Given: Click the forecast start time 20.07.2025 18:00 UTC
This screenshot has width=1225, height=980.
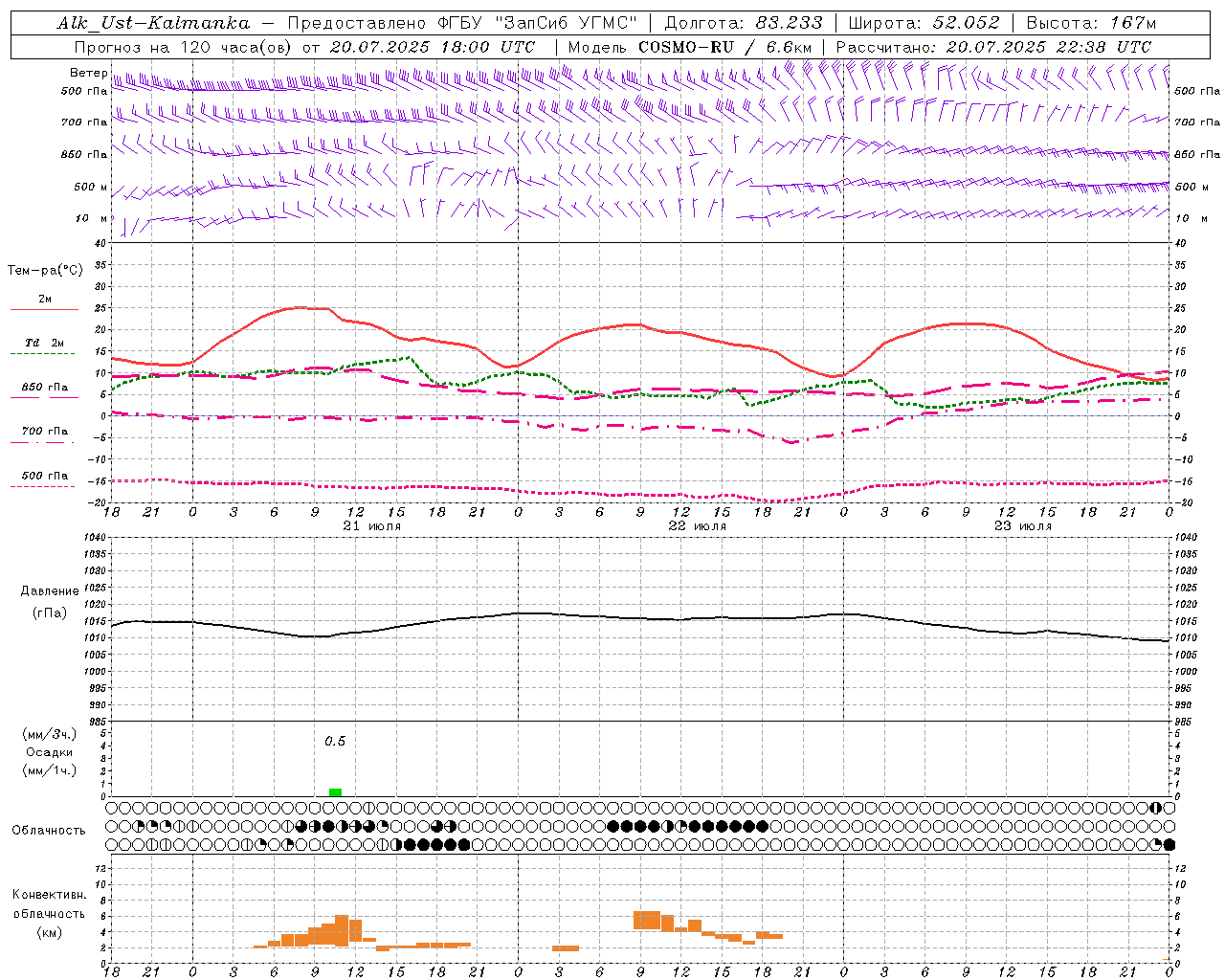Looking at the screenshot, I should (x=433, y=47).
